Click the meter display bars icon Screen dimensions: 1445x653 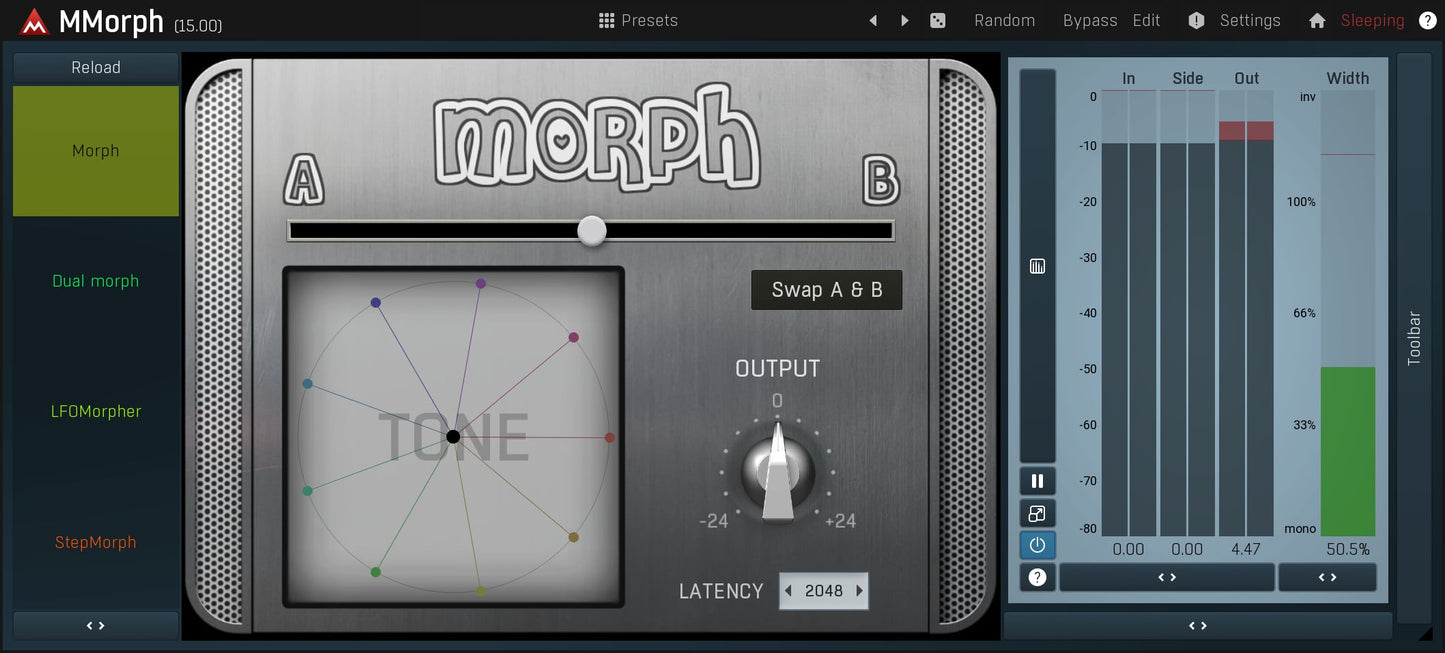click(1037, 265)
